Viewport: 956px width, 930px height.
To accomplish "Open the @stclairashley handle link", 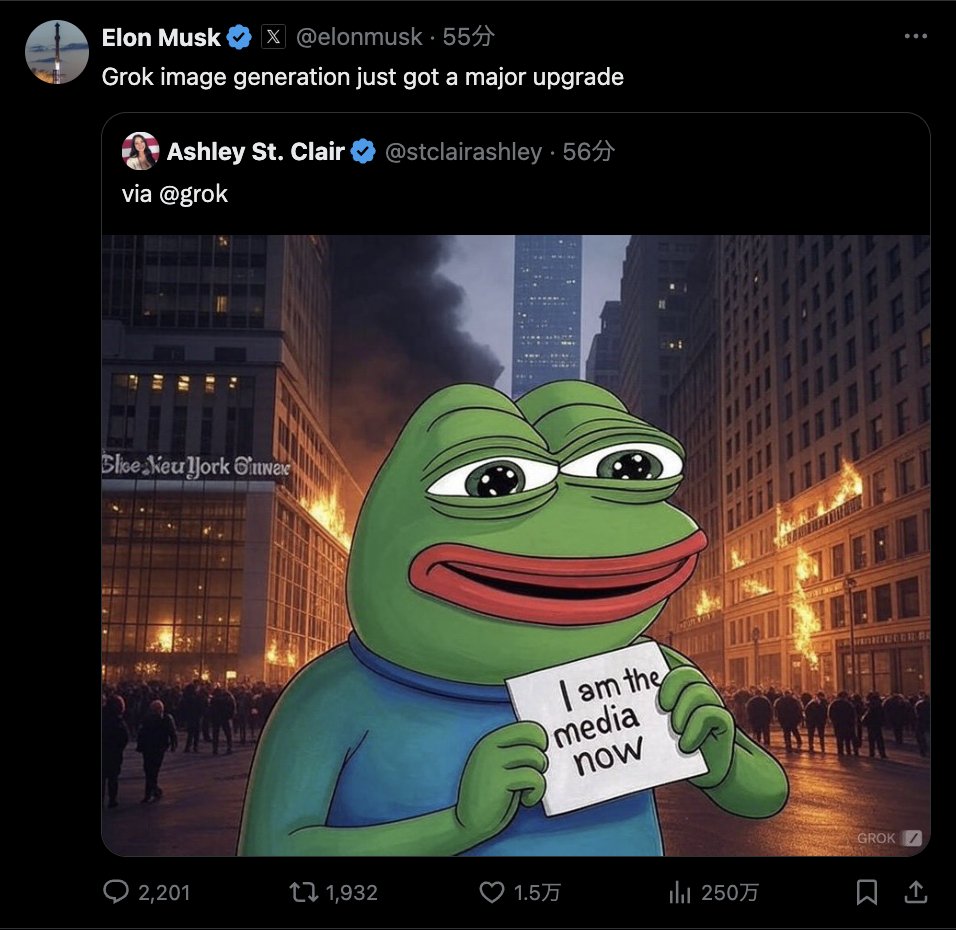I will pyautogui.click(x=463, y=152).
